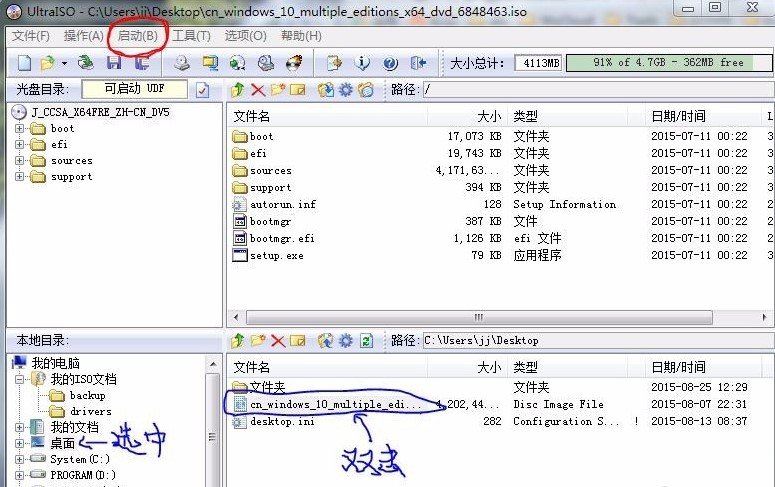The image size is (775, 487).
Task: Expand the 我的文档 tree node
Action: [19, 427]
